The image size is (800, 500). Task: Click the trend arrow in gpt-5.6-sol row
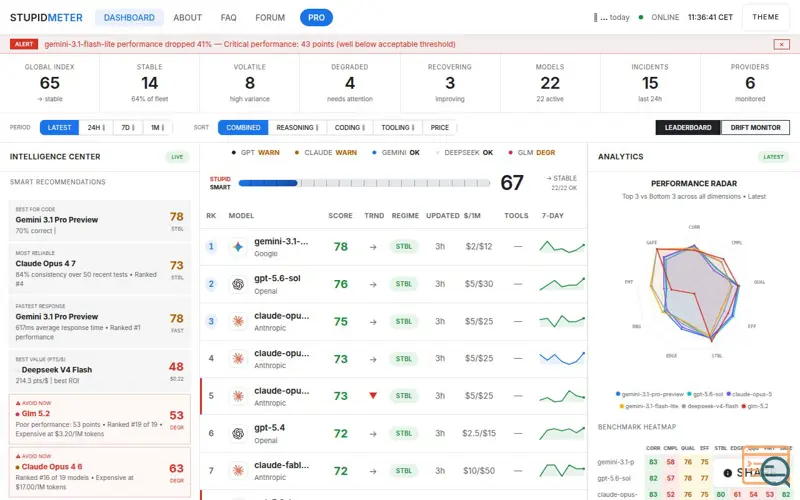(x=373, y=284)
